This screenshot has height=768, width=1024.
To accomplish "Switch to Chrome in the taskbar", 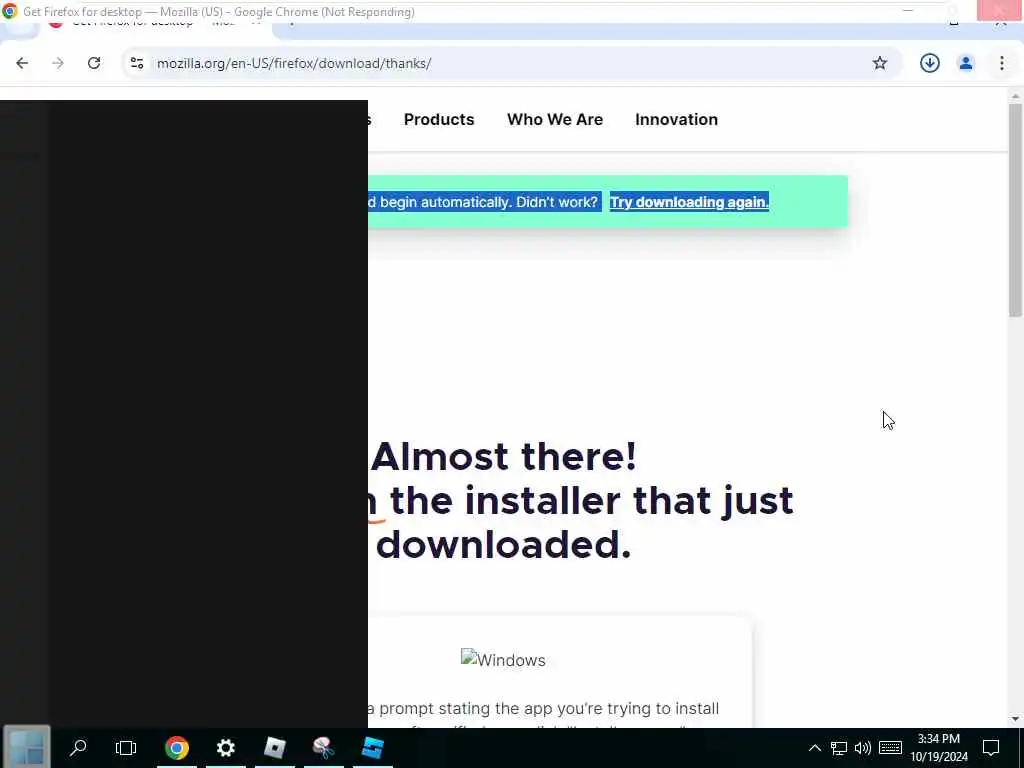I will (176, 748).
